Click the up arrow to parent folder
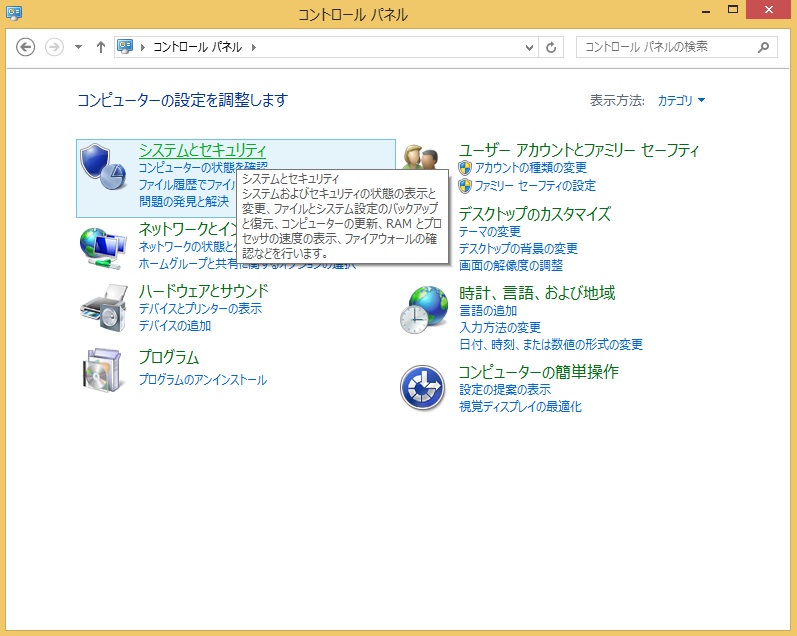Viewport: 797px width, 636px height. pos(101,47)
